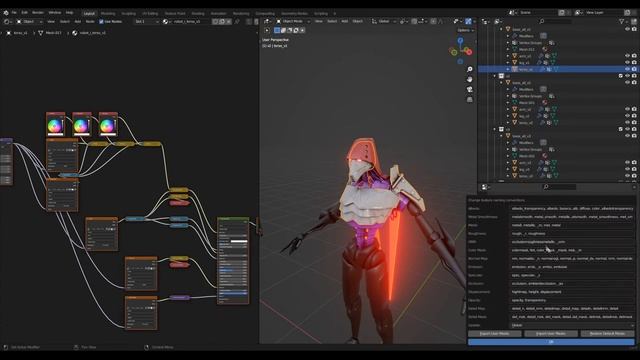Toggle the v3 collection render camera icon
This screenshot has width=640, height=360.
(x=634, y=129)
